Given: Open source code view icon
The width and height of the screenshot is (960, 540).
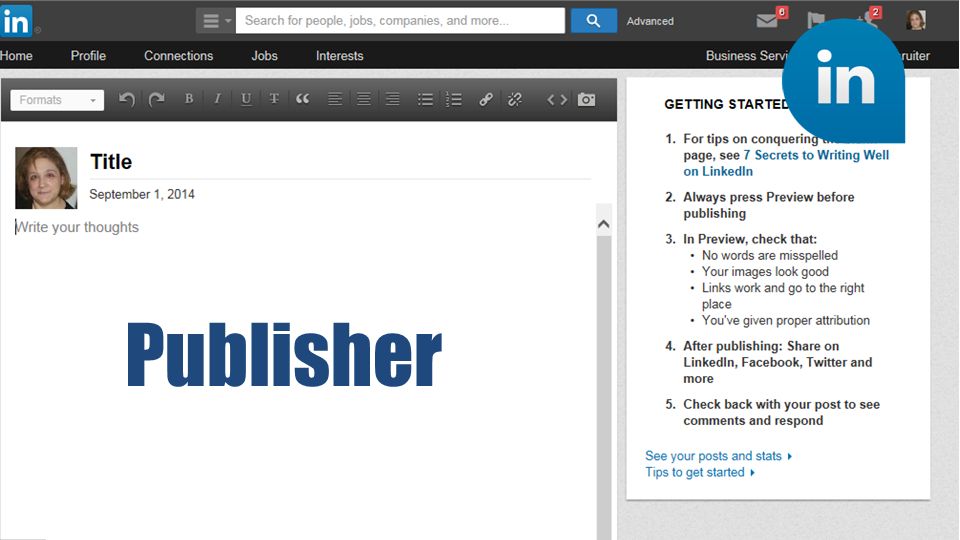Looking at the screenshot, I should click(557, 99).
